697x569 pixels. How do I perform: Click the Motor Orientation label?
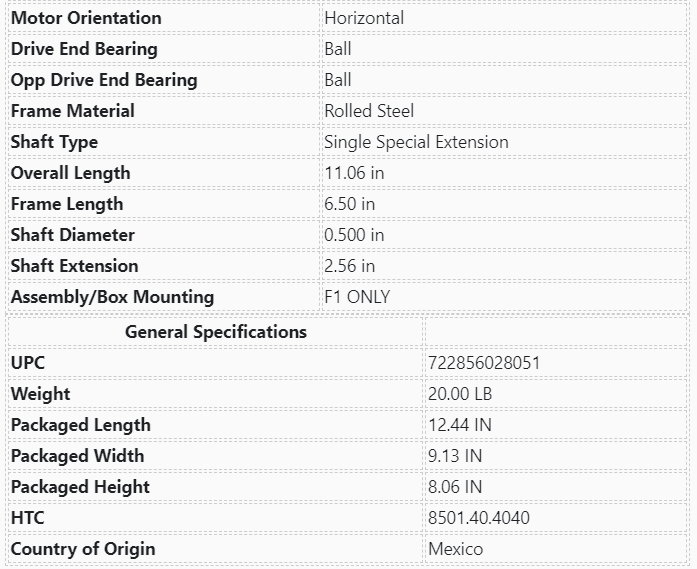[86, 18]
